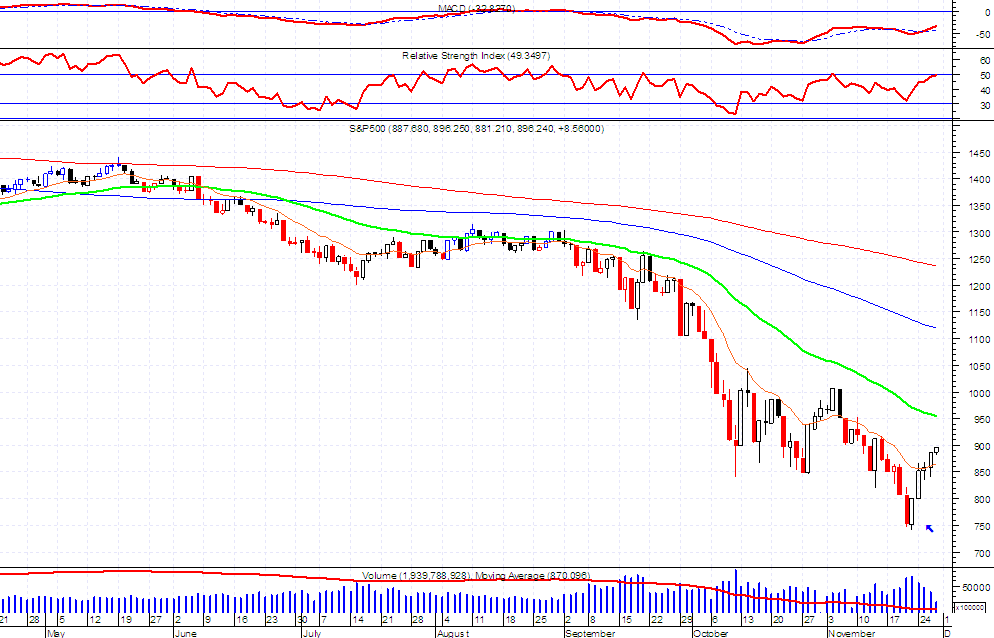994x638 pixels.
Task: Select the October month label
Action: (x=711, y=633)
